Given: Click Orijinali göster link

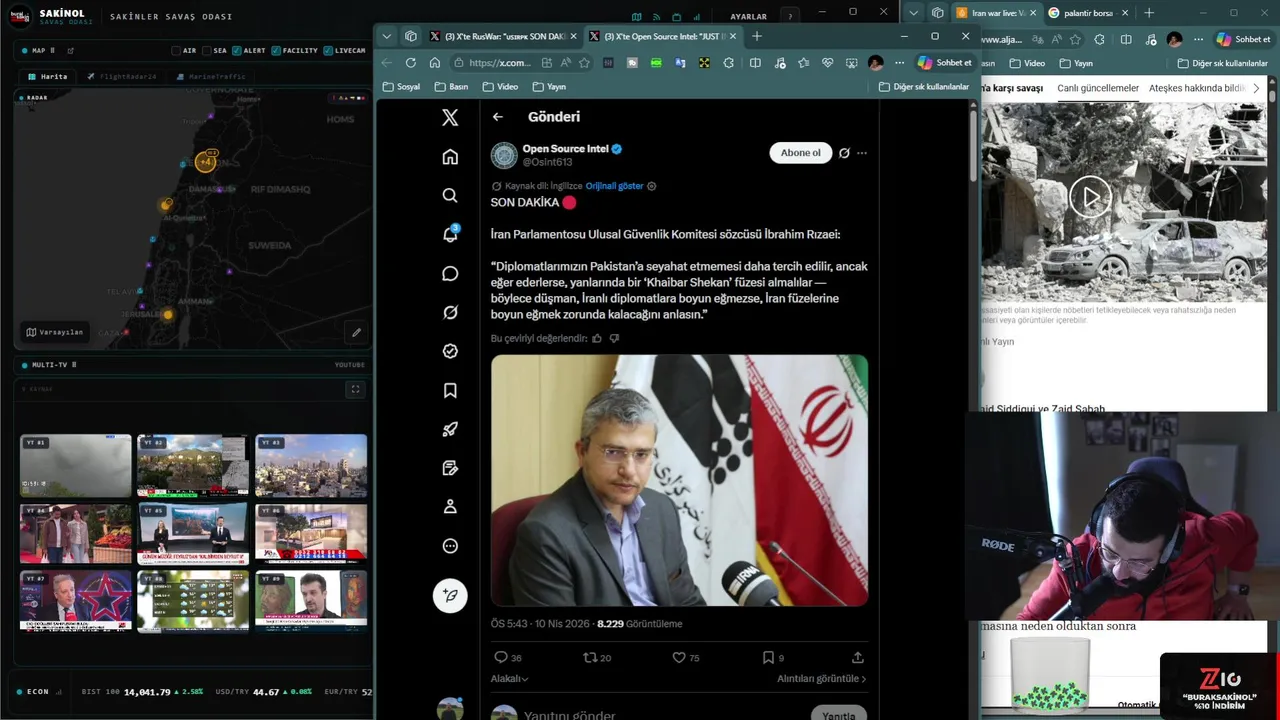Looking at the screenshot, I should coord(614,186).
